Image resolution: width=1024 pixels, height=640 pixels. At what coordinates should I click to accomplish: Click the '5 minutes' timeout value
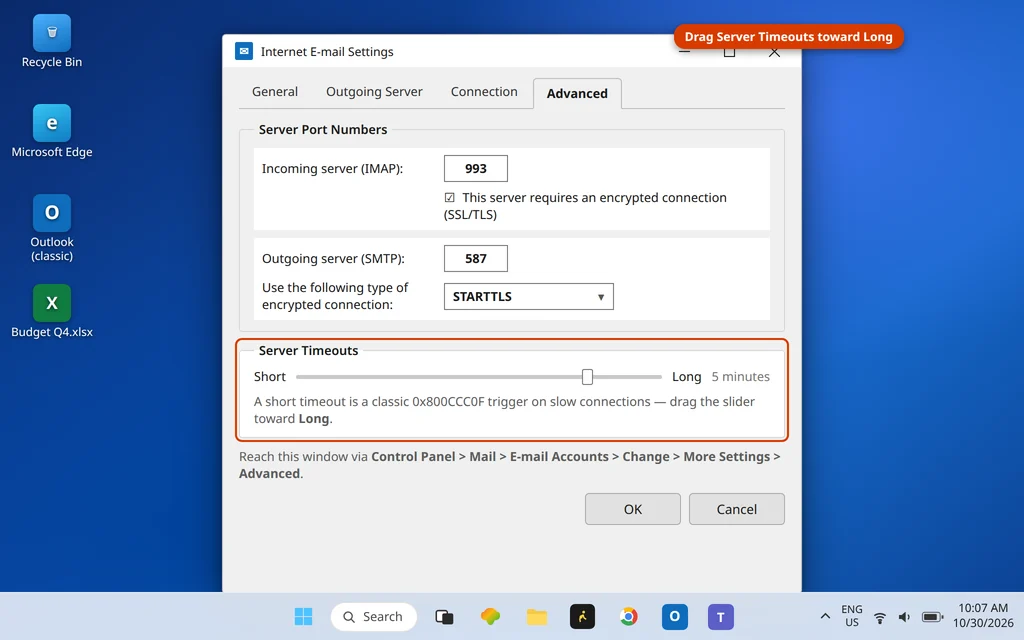click(741, 377)
